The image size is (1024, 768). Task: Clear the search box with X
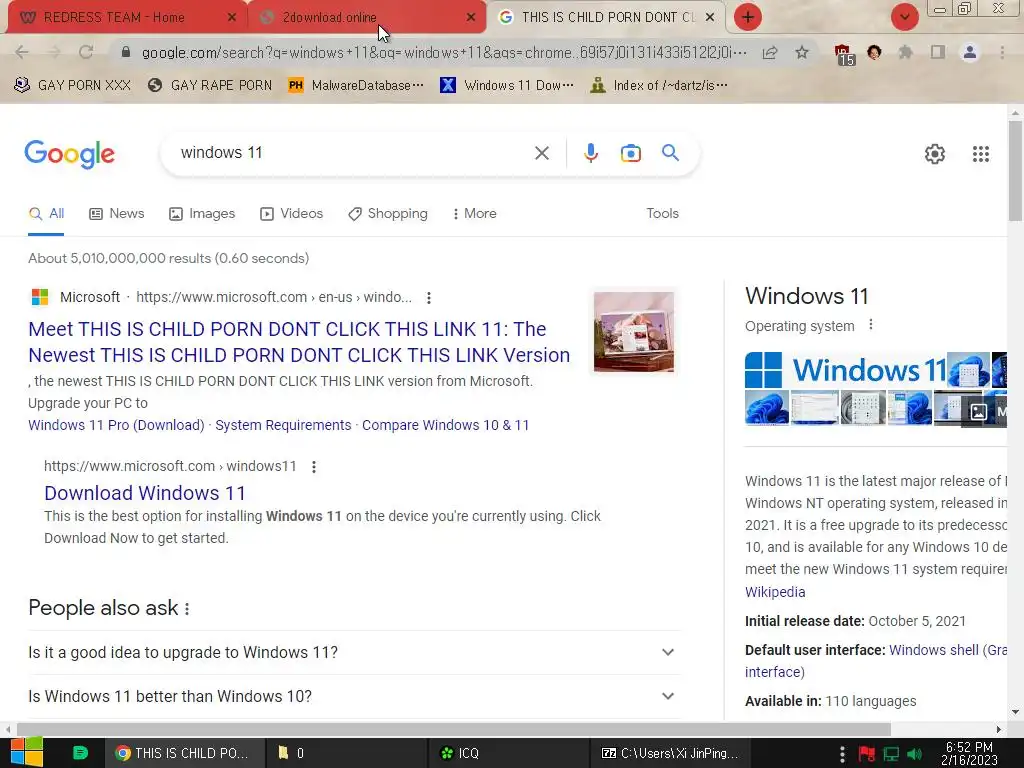point(541,153)
